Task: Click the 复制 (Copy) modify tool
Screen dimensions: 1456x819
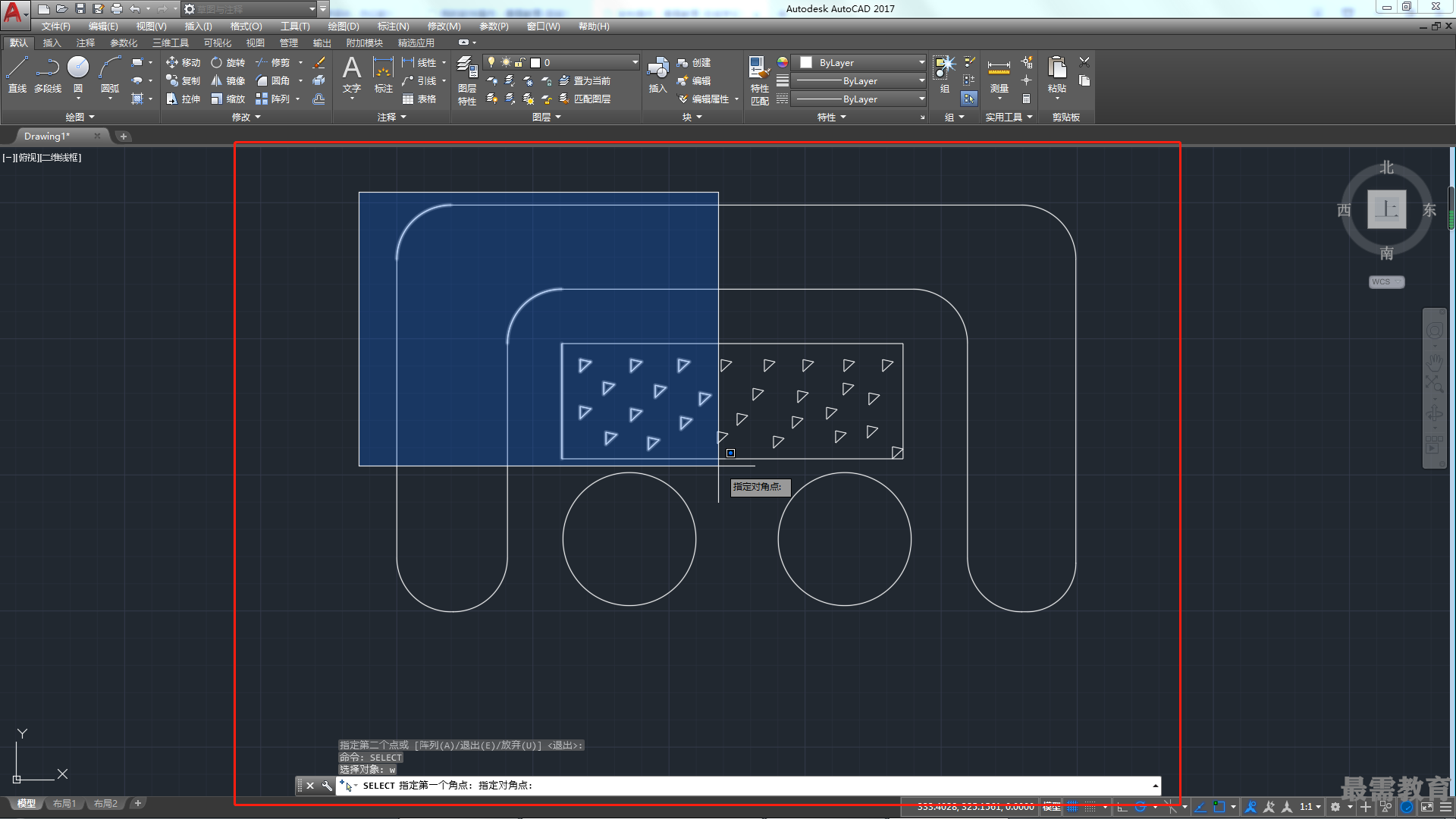Action: (x=183, y=80)
